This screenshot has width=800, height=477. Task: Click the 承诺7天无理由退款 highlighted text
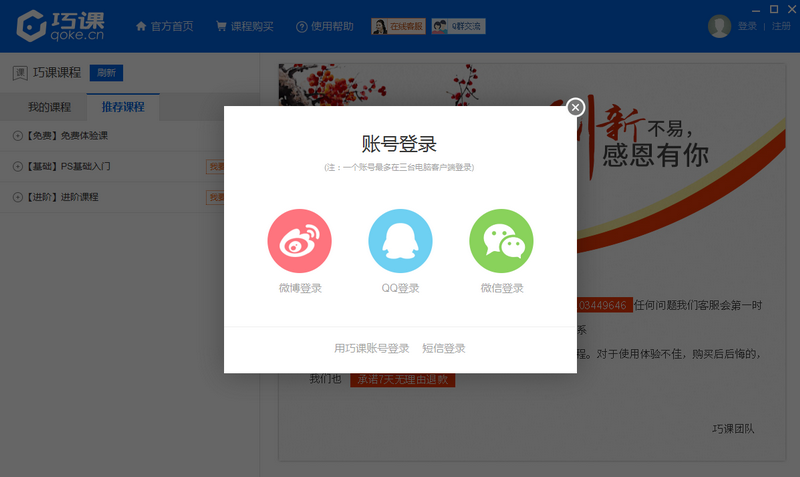[403, 380]
